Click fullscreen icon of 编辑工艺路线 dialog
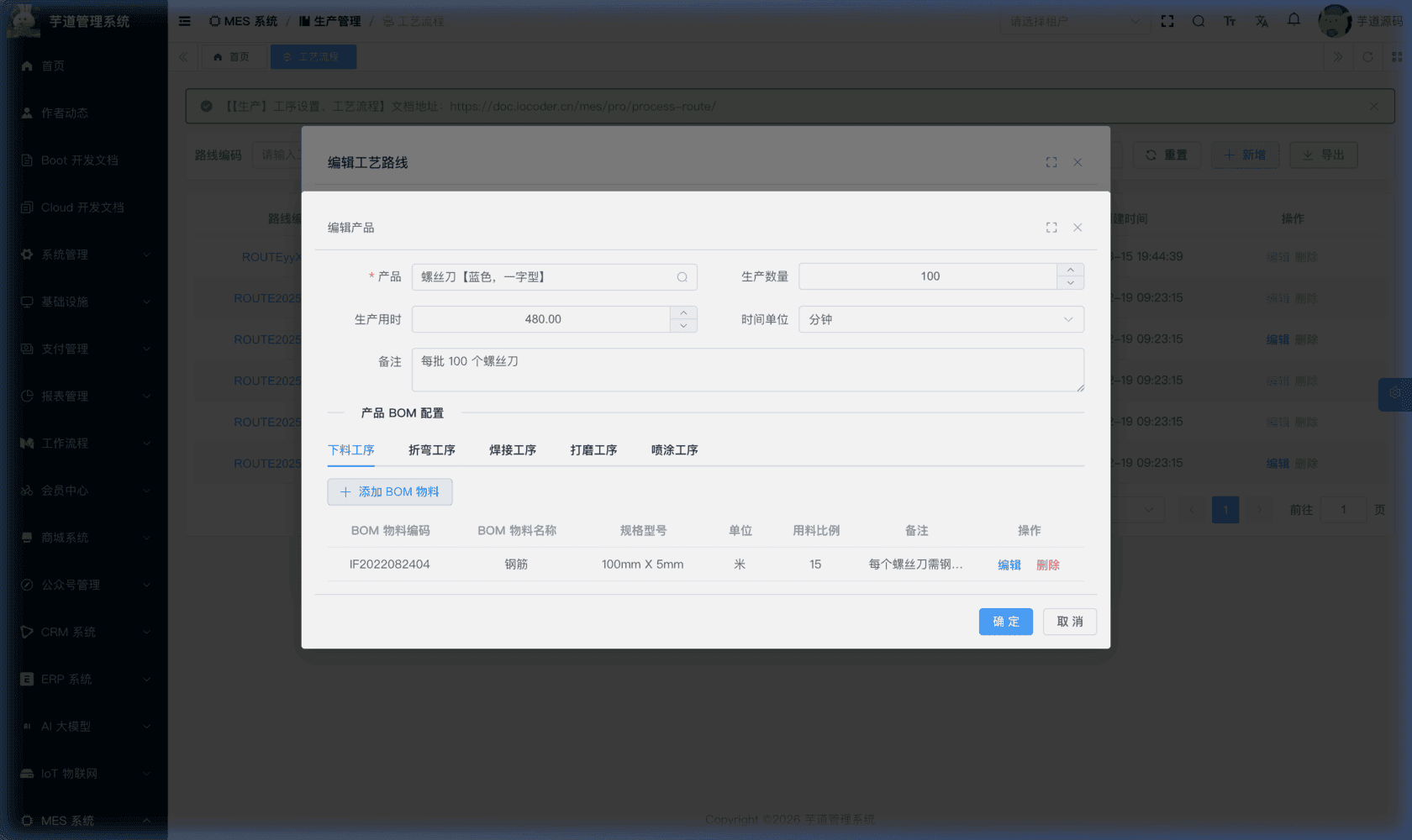 1051,162
